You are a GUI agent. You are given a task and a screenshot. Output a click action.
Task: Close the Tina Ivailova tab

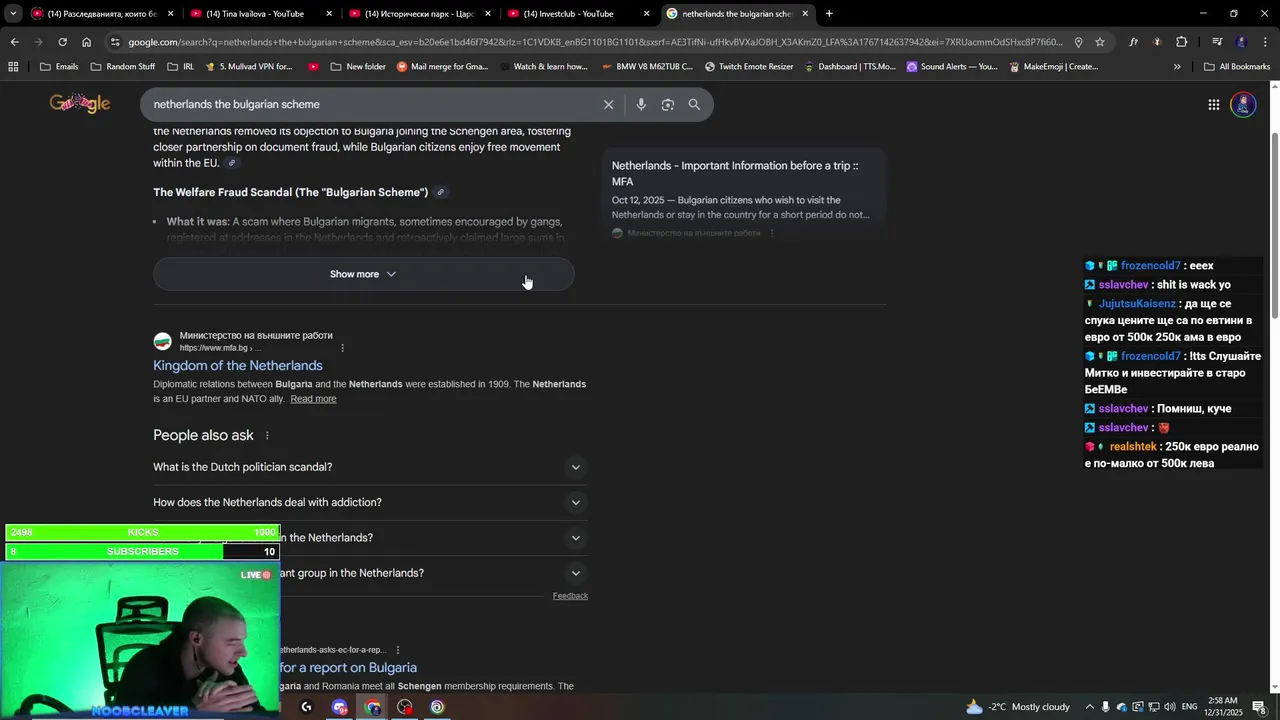click(329, 14)
